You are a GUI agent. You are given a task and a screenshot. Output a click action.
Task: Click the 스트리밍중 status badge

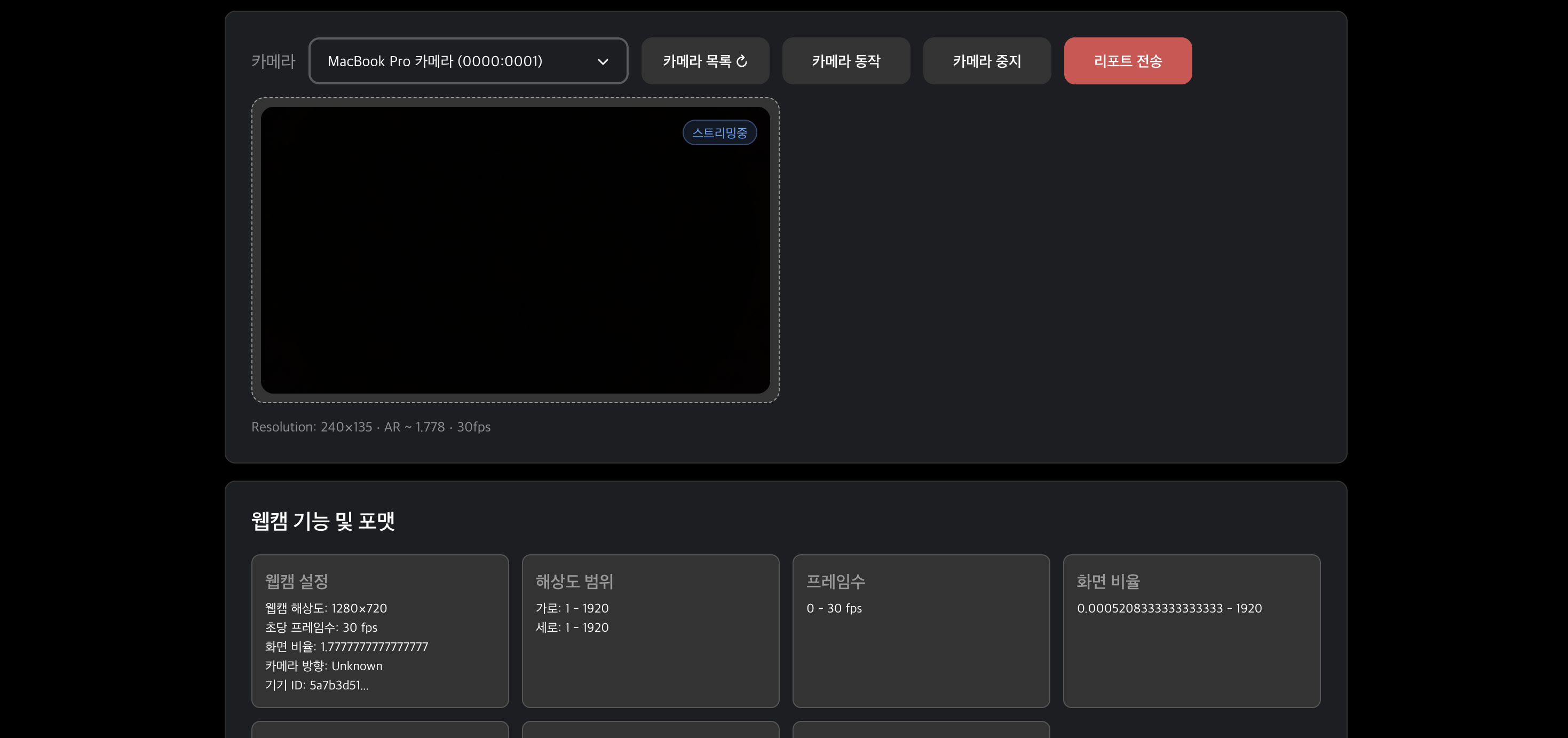tap(719, 132)
